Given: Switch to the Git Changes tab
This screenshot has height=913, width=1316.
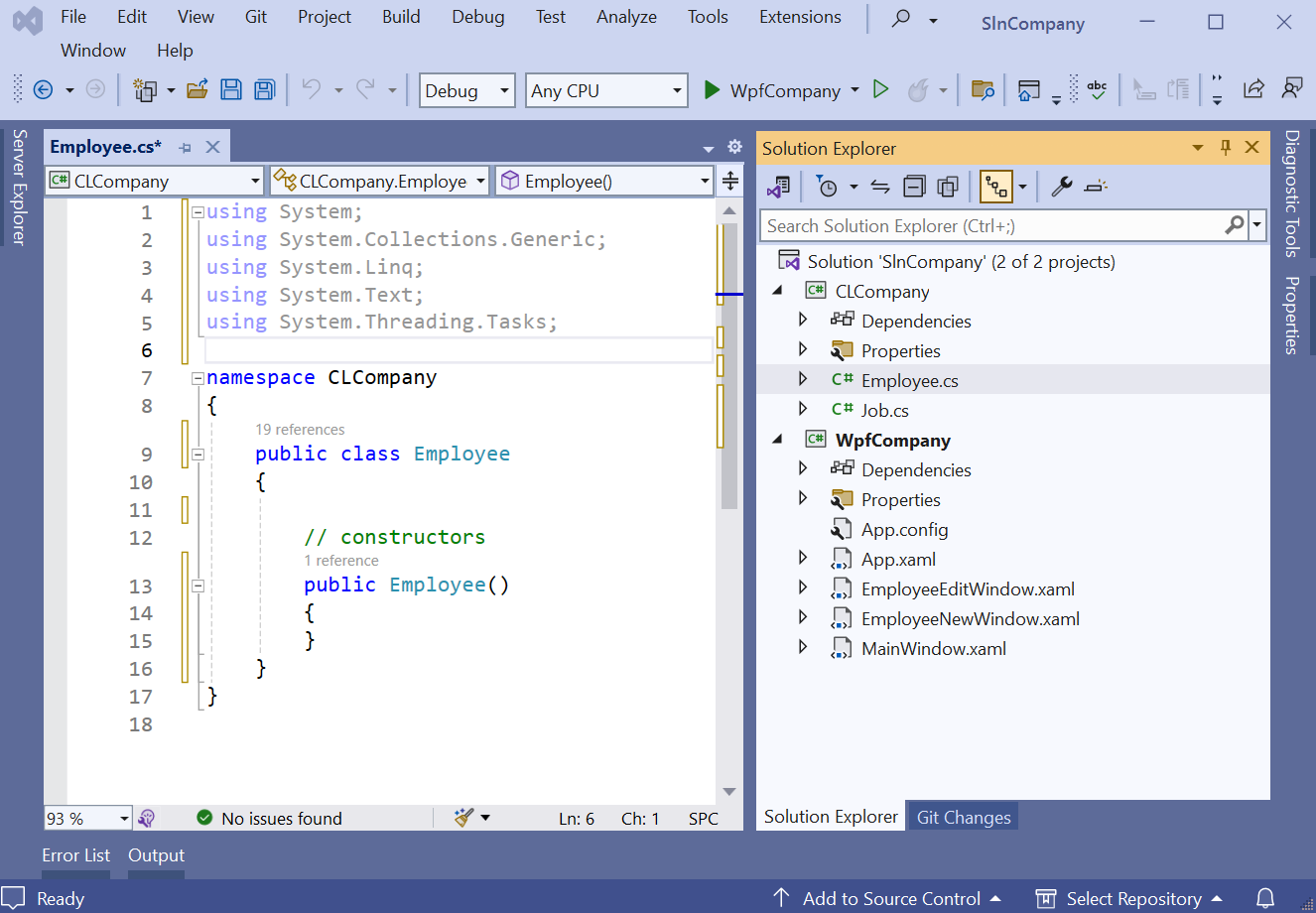Looking at the screenshot, I should 963,817.
